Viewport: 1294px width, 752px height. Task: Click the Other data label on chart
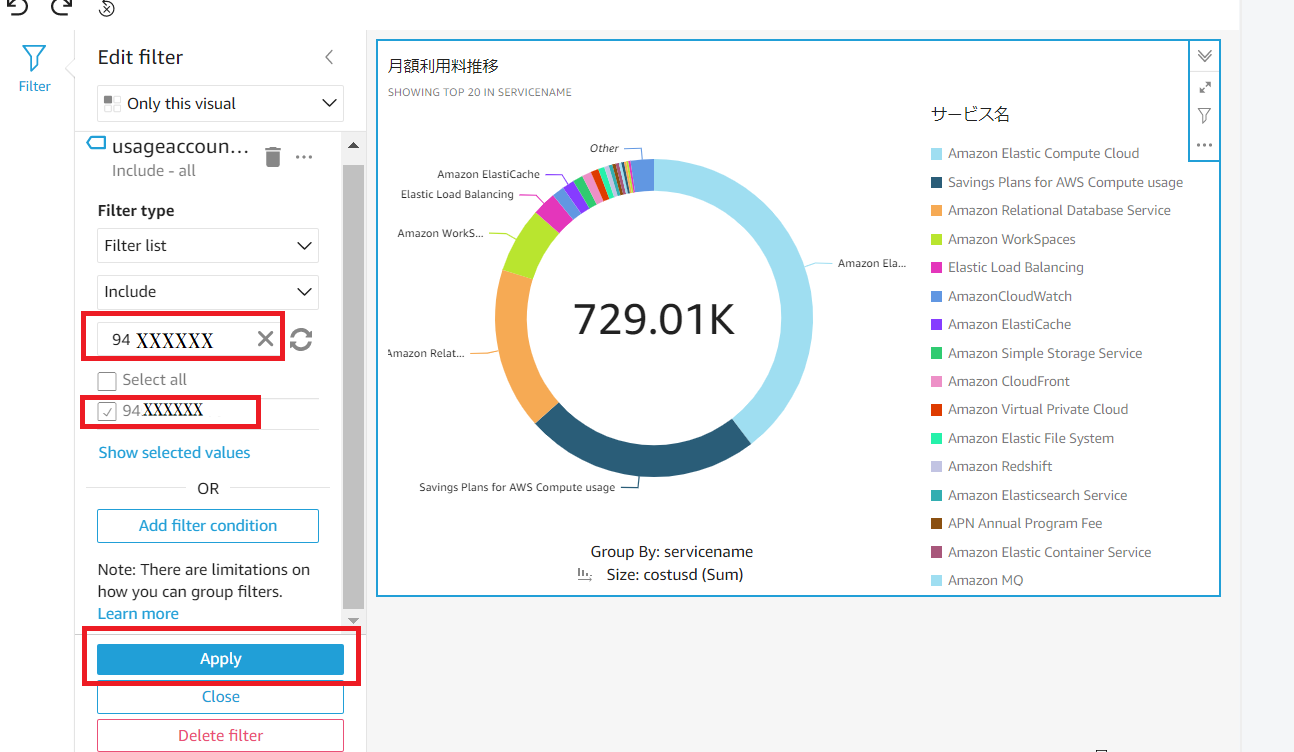coord(604,148)
